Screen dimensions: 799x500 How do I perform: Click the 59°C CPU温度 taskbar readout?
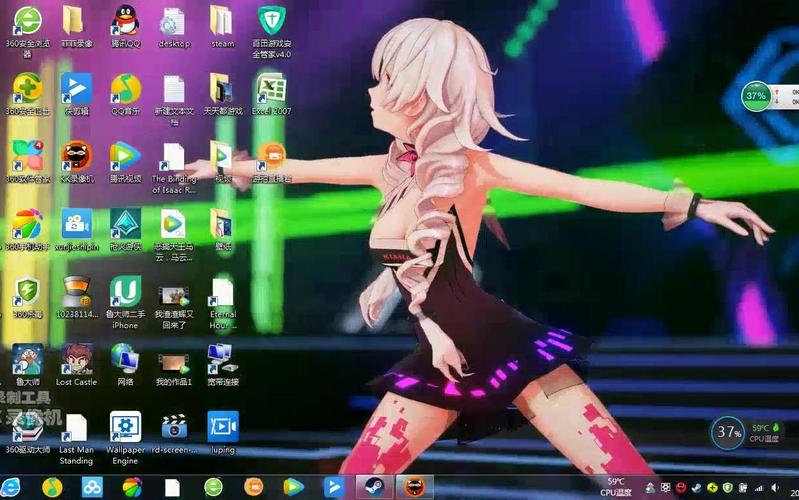616,487
